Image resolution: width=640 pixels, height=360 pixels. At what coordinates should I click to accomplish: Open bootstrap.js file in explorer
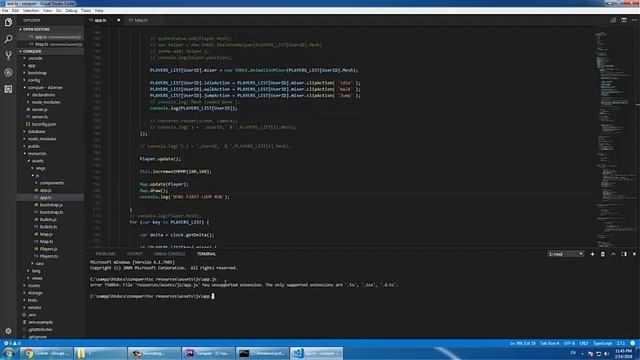coord(51,205)
